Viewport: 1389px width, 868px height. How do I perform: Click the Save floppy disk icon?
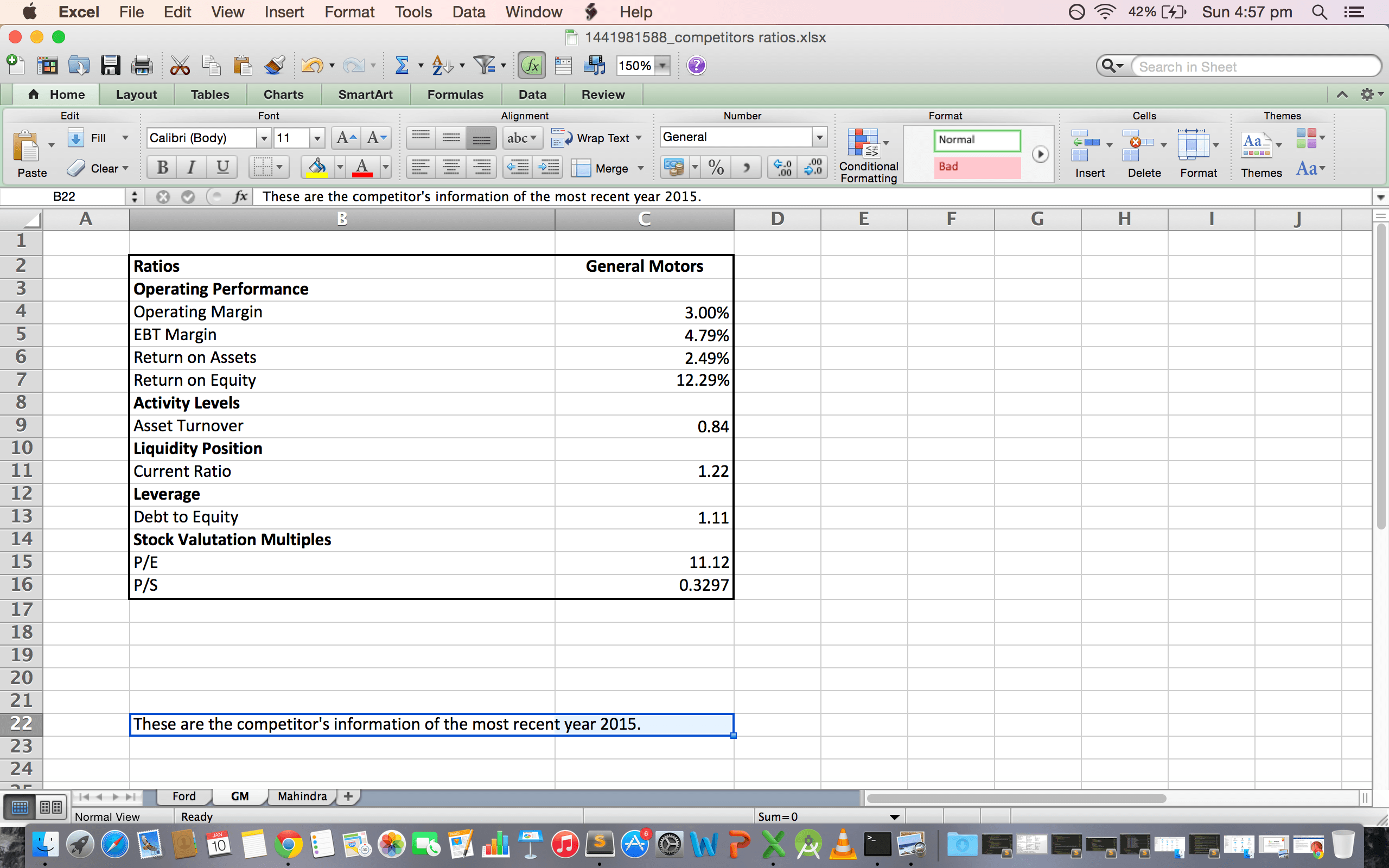coord(110,66)
